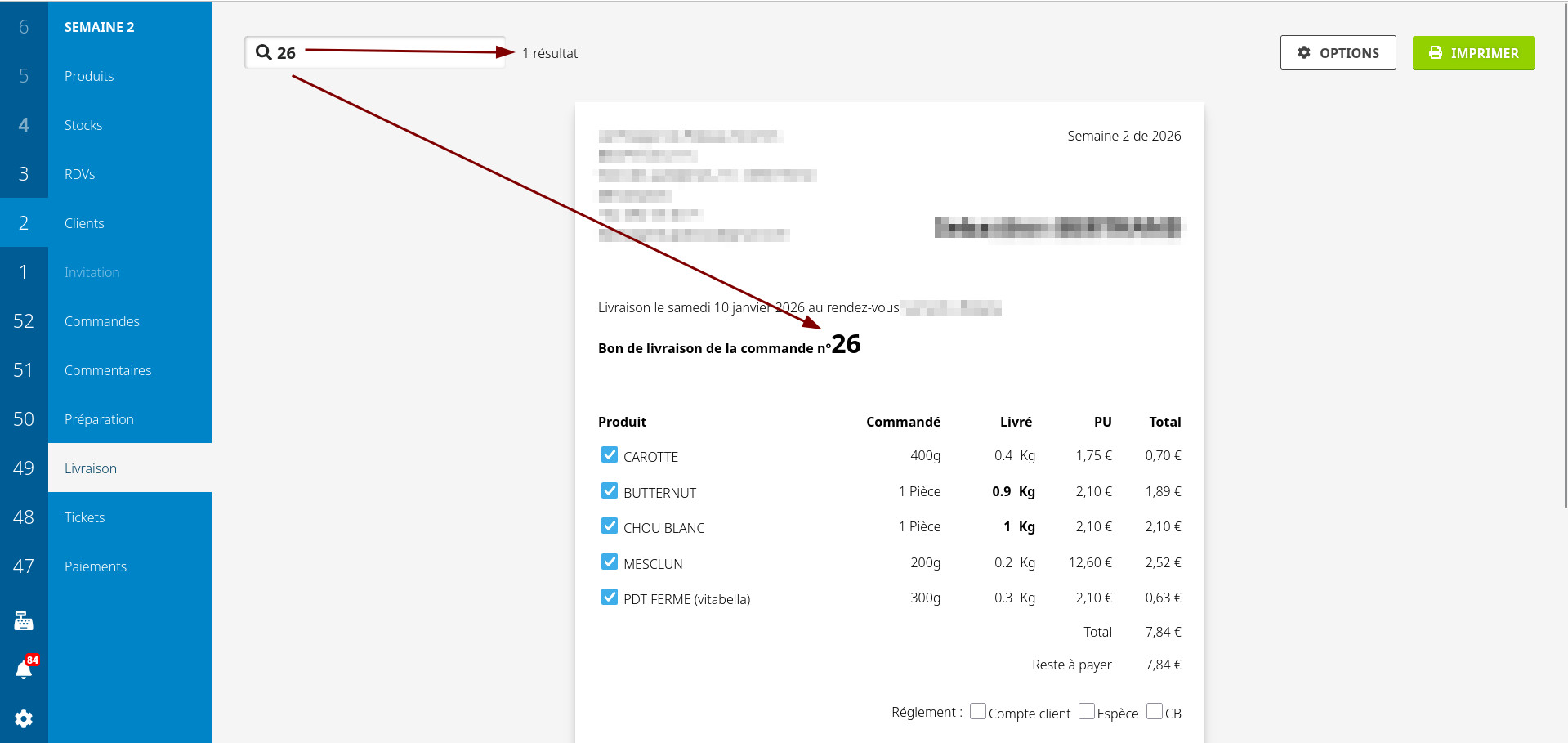
Task: Click the printer icon in Imprimer button
Action: [x=1435, y=53]
